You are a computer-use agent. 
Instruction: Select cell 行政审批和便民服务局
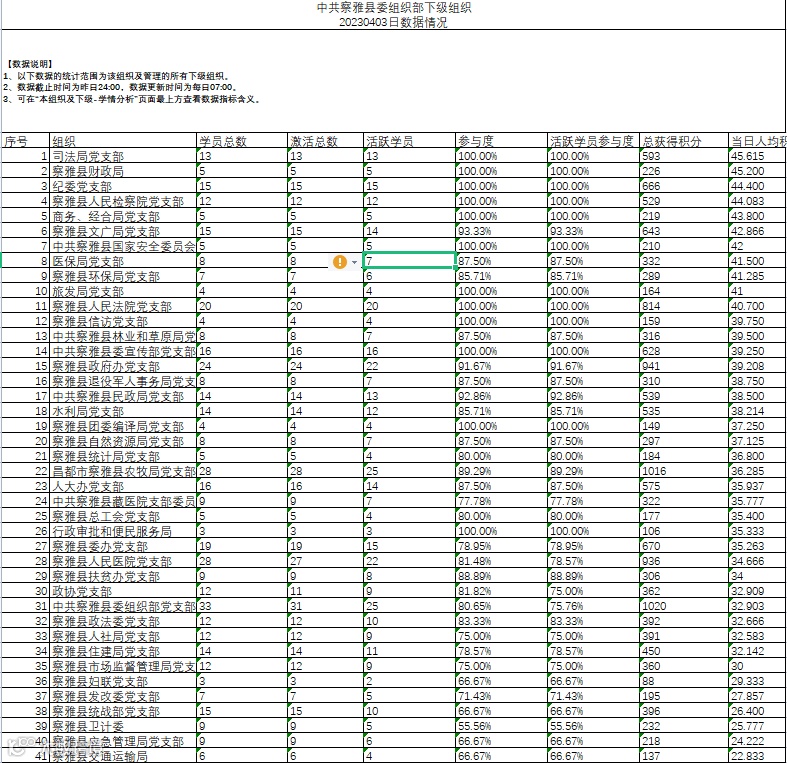point(123,531)
